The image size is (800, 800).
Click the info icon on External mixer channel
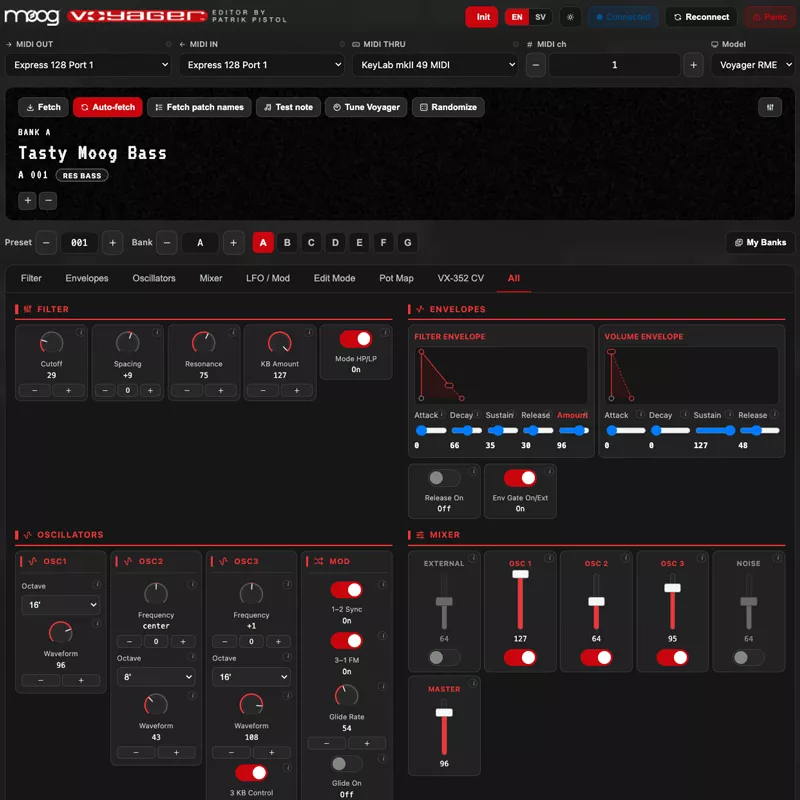coord(473,558)
